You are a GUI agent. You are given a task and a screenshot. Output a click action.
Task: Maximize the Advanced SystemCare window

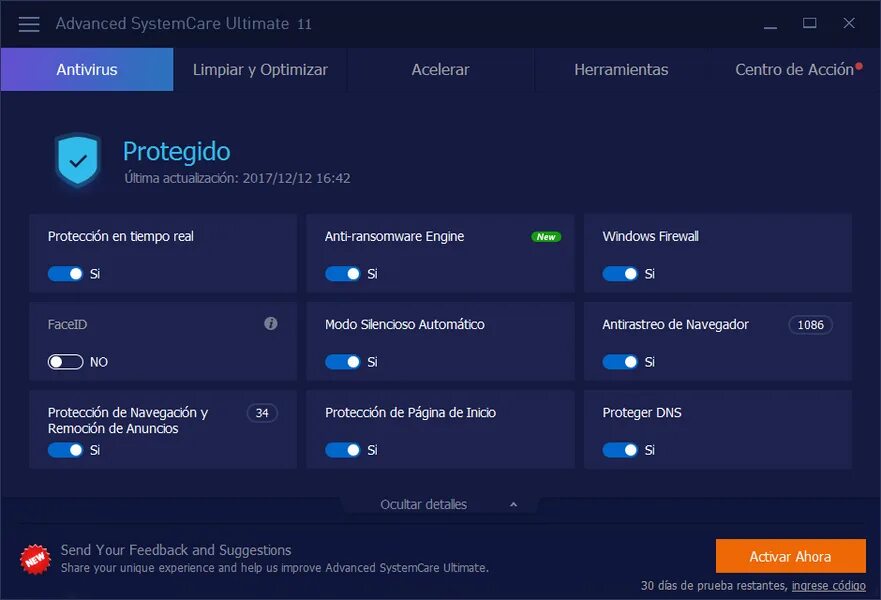[810, 23]
